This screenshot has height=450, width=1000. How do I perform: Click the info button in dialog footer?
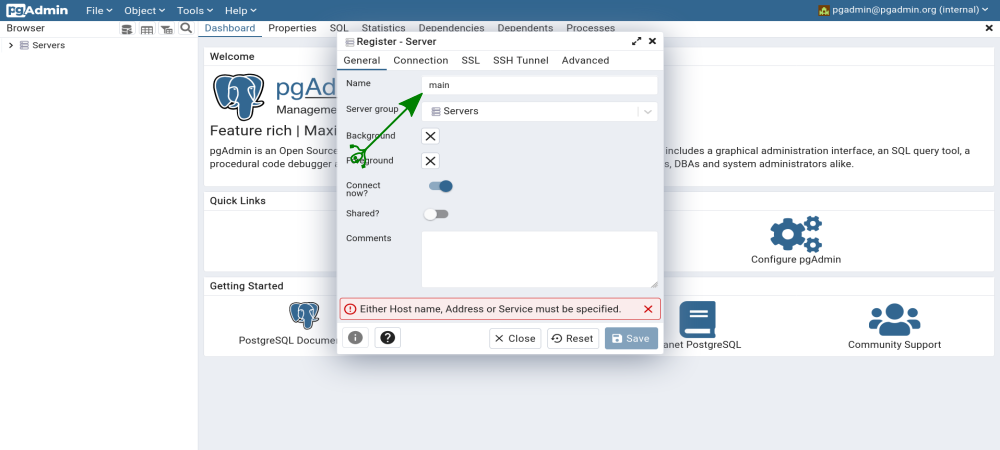coord(355,338)
